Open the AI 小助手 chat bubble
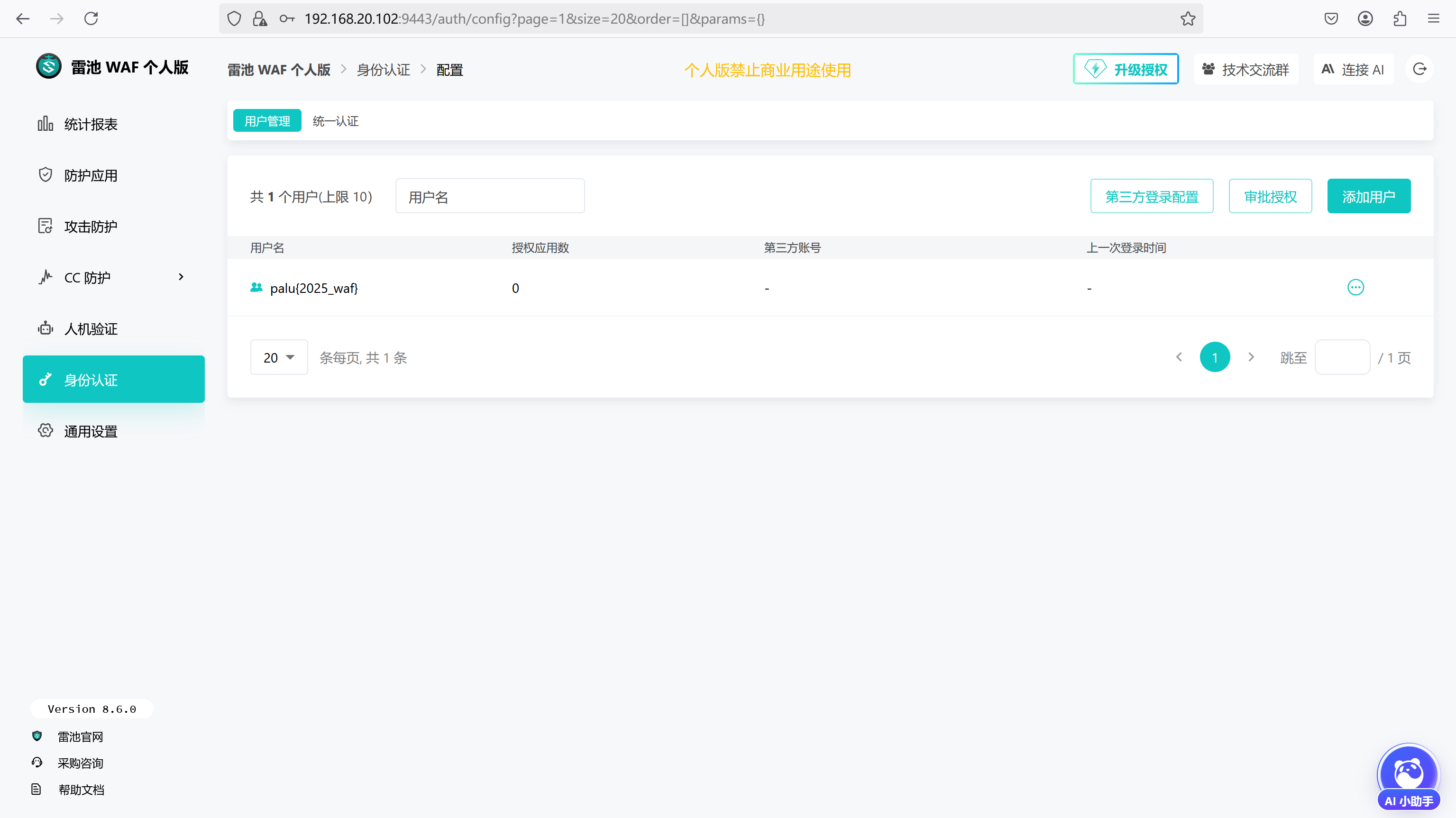 click(x=1408, y=777)
